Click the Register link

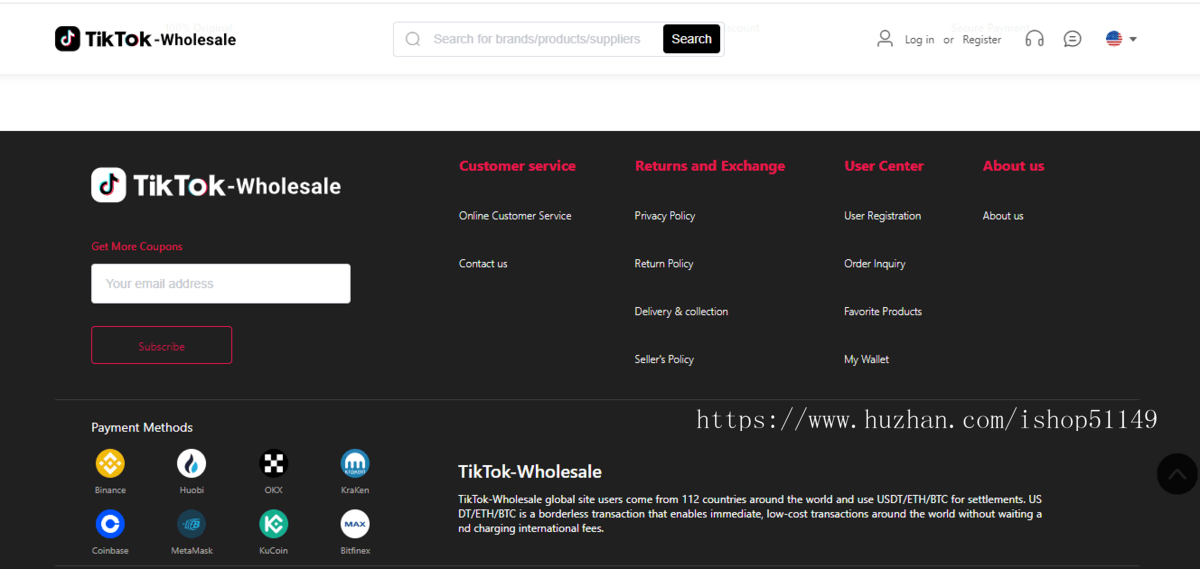pyautogui.click(x=982, y=40)
